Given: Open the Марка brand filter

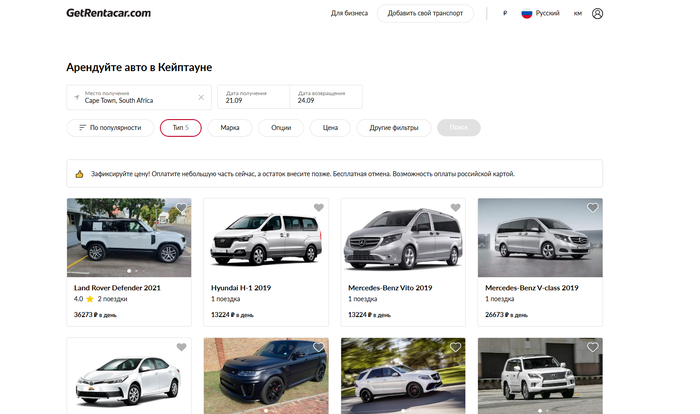Looking at the screenshot, I should pos(230,128).
